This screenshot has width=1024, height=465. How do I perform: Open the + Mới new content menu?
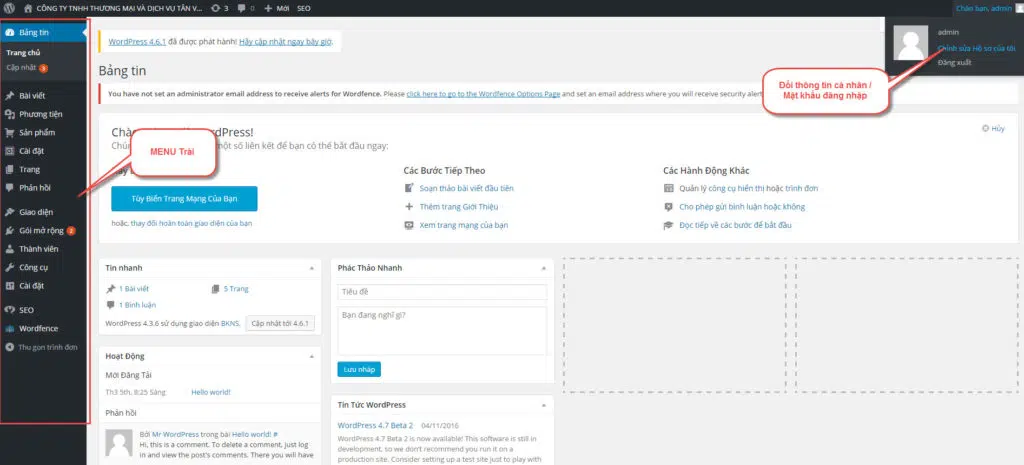click(277, 8)
